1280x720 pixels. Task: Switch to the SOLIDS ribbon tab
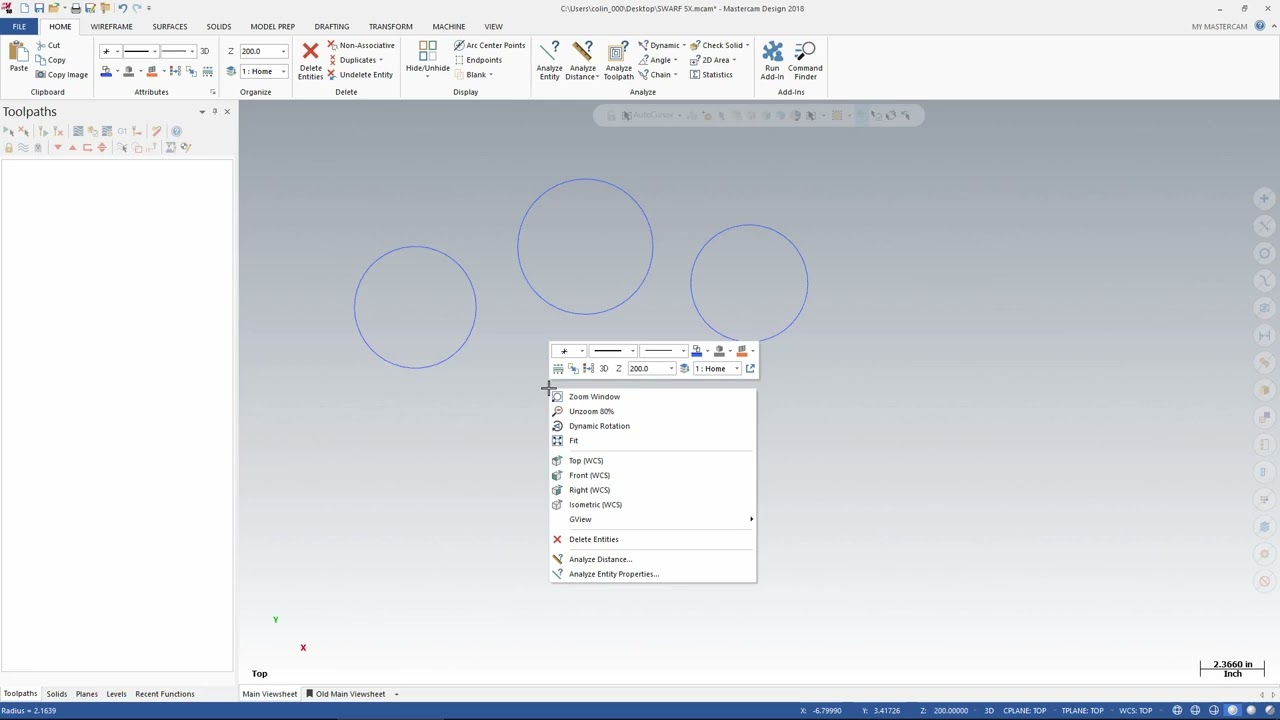point(218,27)
